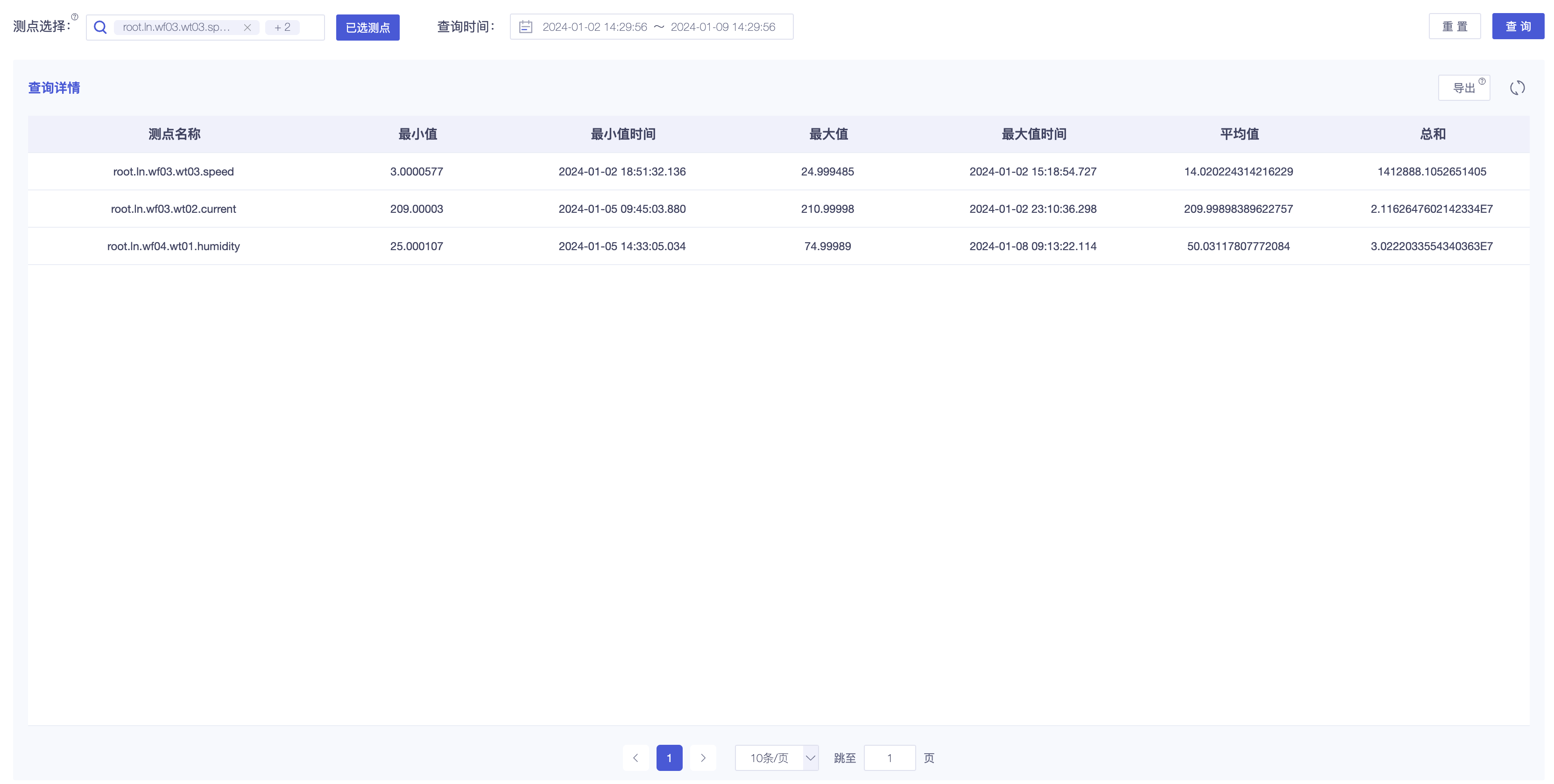Open the 10条/页 page size dropdown

click(777, 758)
